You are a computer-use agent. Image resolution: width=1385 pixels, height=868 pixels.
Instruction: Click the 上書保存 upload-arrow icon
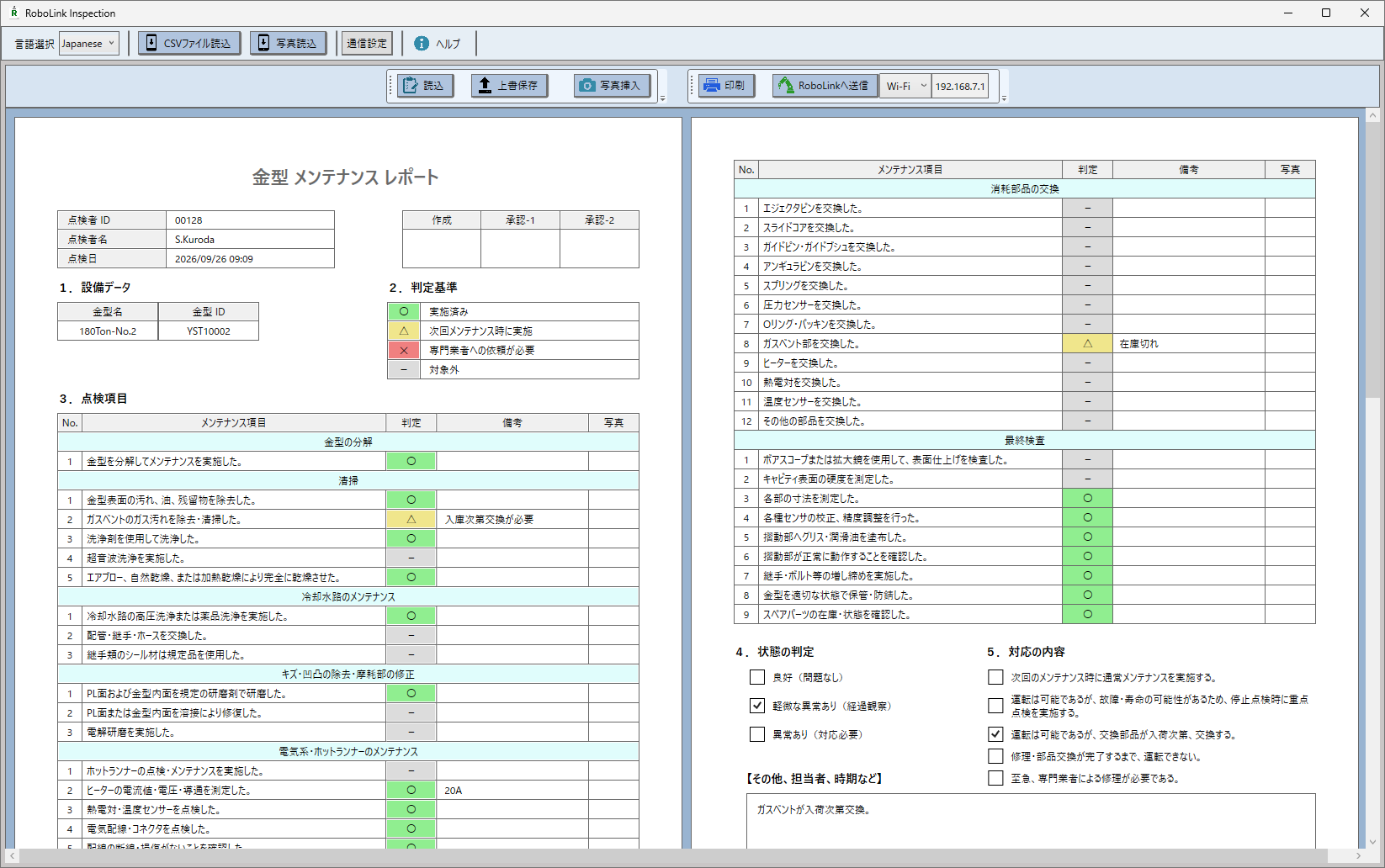(485, 85)
